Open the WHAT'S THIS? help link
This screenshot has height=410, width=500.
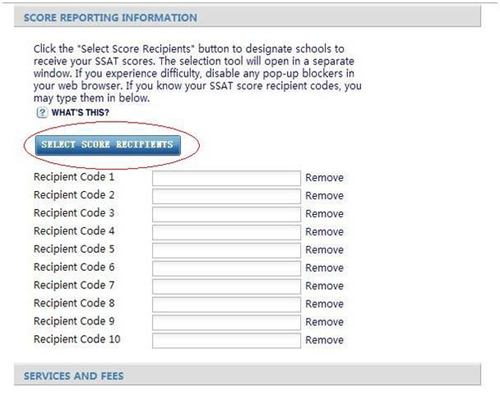pyautogui.click(x=80, y=113)
